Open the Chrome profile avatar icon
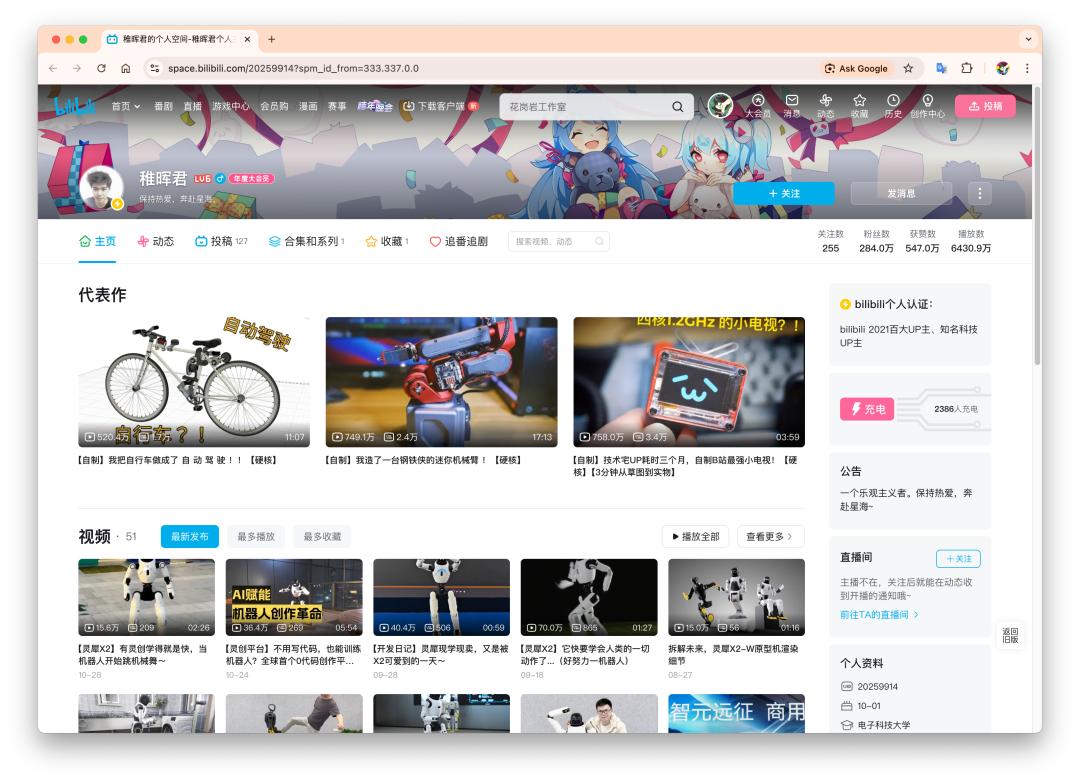 coord(1003,68)
